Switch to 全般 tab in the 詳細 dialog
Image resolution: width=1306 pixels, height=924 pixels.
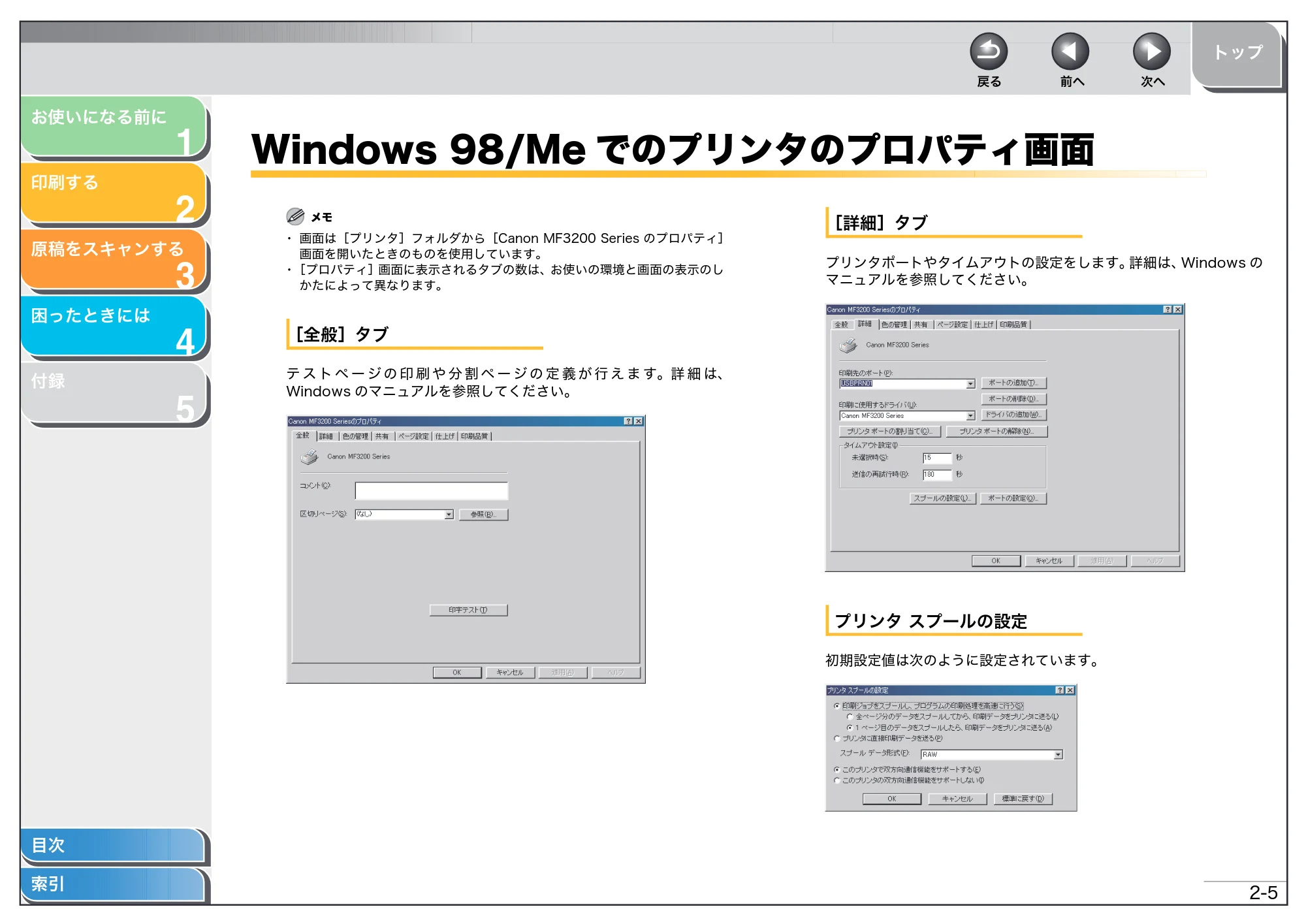pyautogui.click(x=842, y=325)
